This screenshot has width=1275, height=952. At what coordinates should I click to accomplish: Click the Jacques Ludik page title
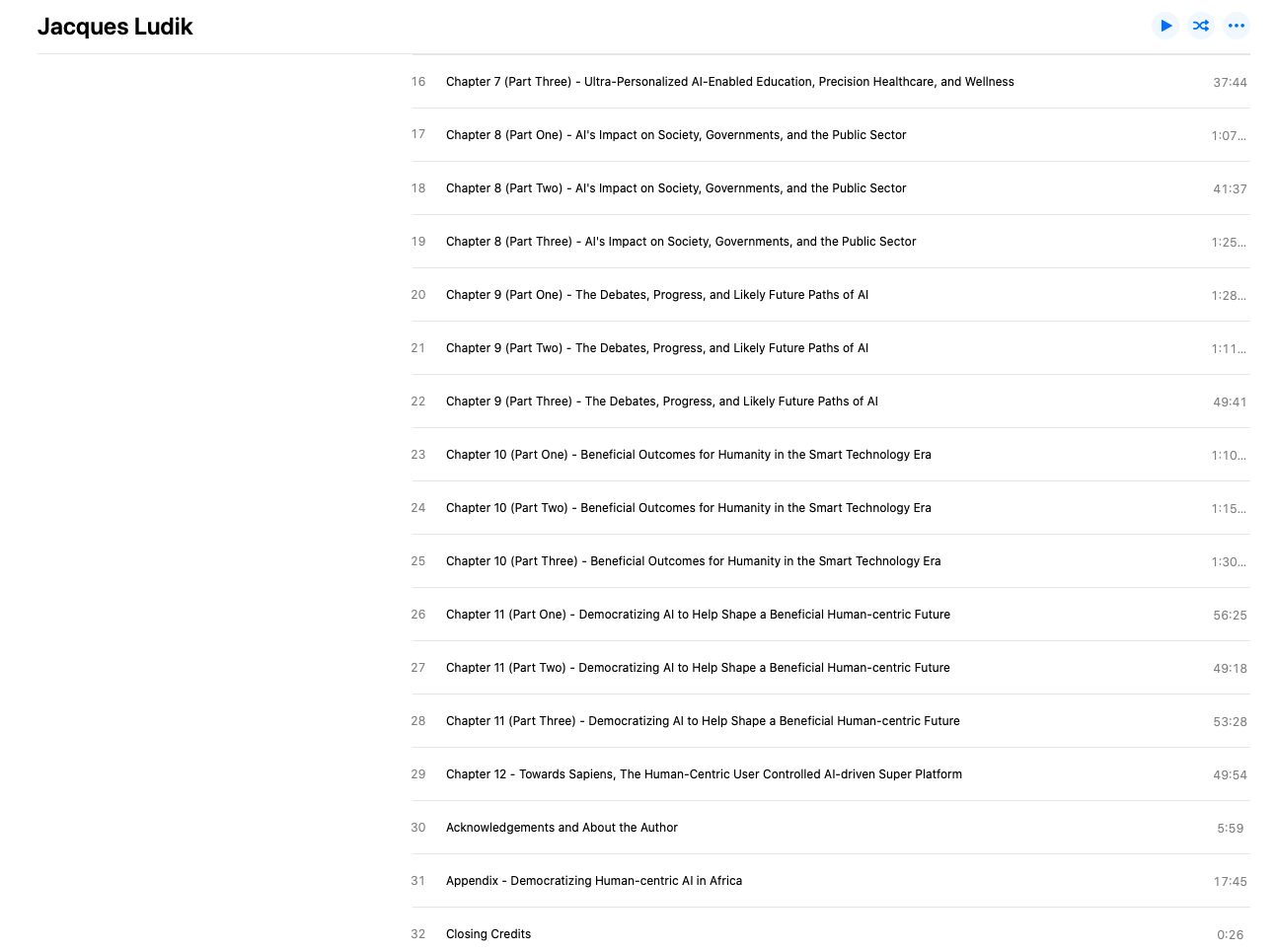tap(115, 27)
